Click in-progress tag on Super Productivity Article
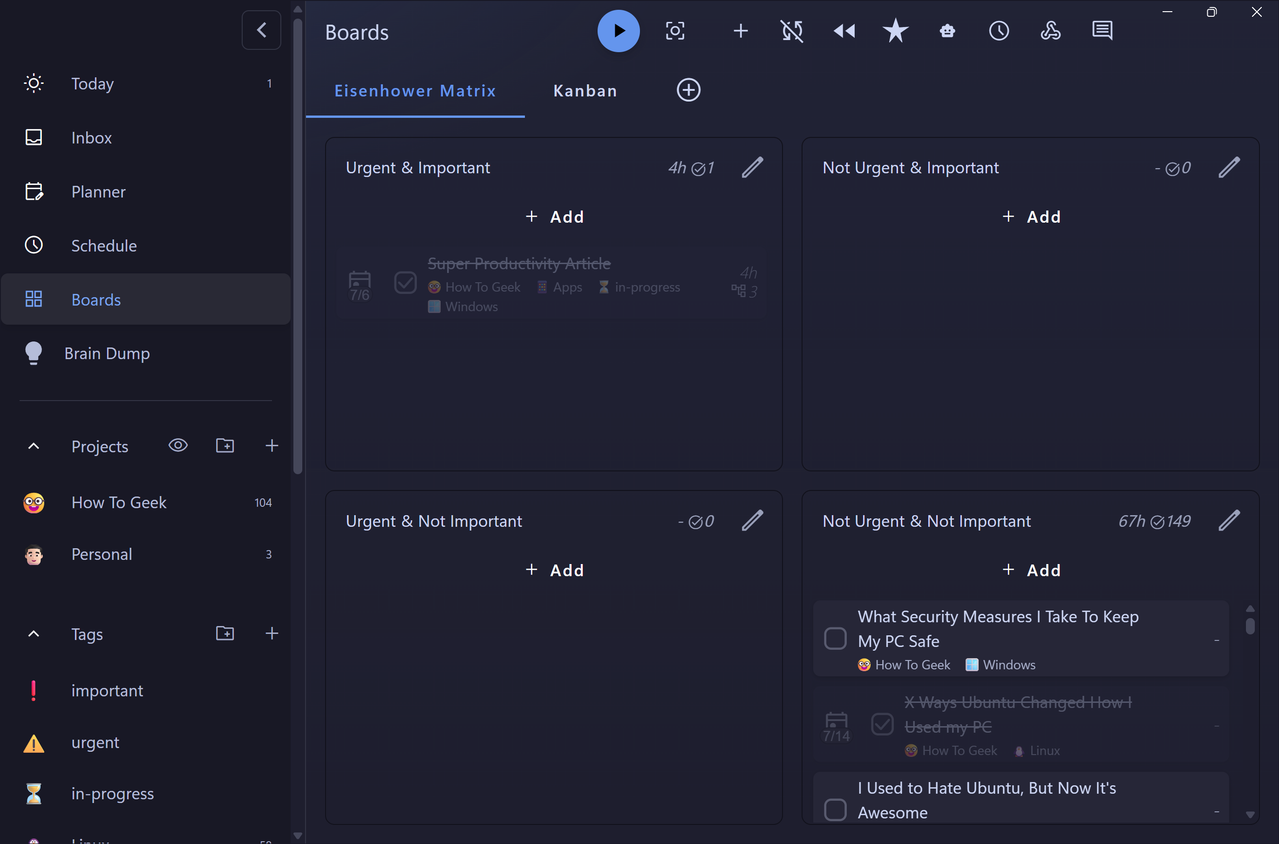The height and width of the screenshot is (844, 1279). (x=639, y=287)
